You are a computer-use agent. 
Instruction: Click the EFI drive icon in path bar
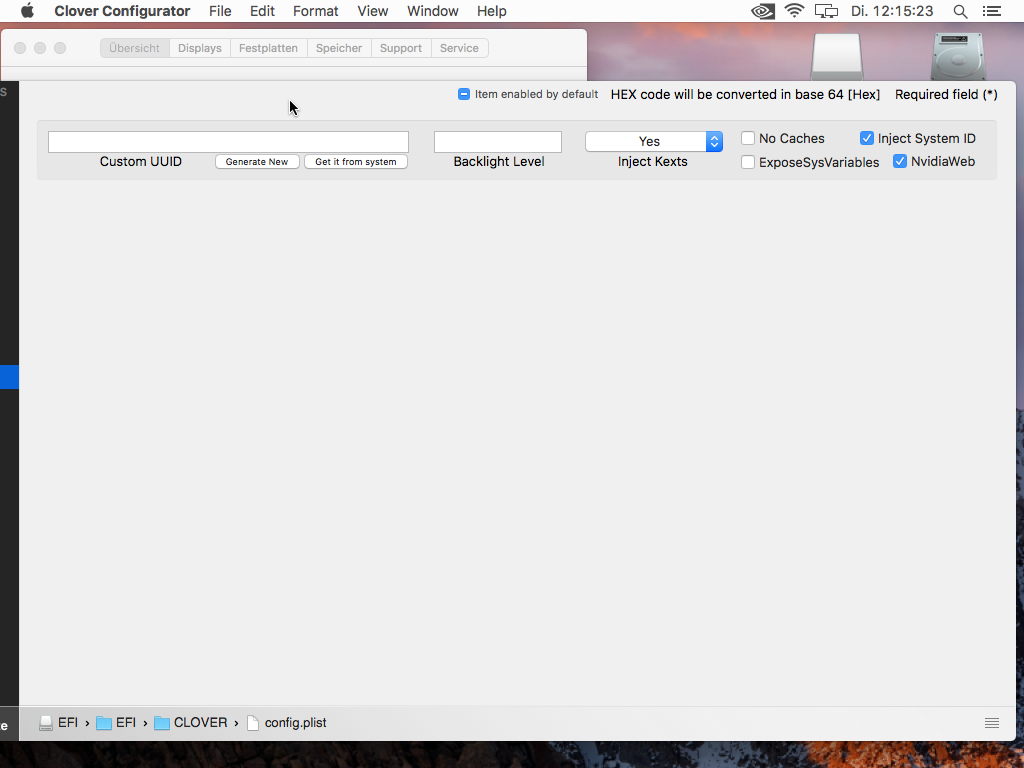tap(46, 723)
